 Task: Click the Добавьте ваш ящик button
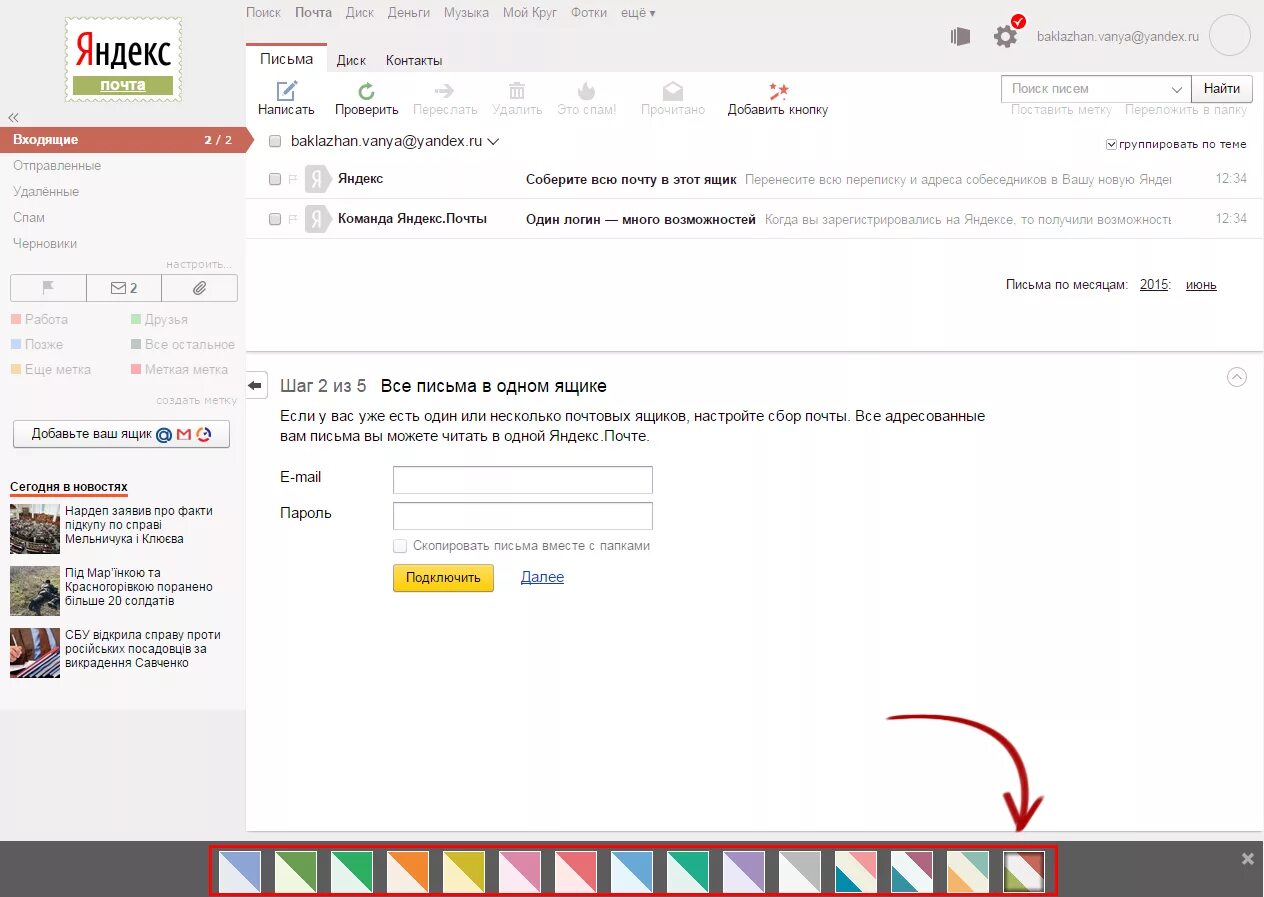click(x=121, y=434)
